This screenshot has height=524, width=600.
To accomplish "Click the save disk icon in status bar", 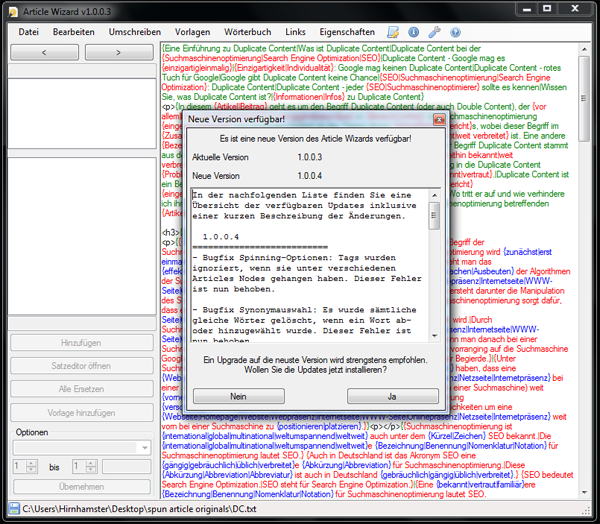I will 14,509.
